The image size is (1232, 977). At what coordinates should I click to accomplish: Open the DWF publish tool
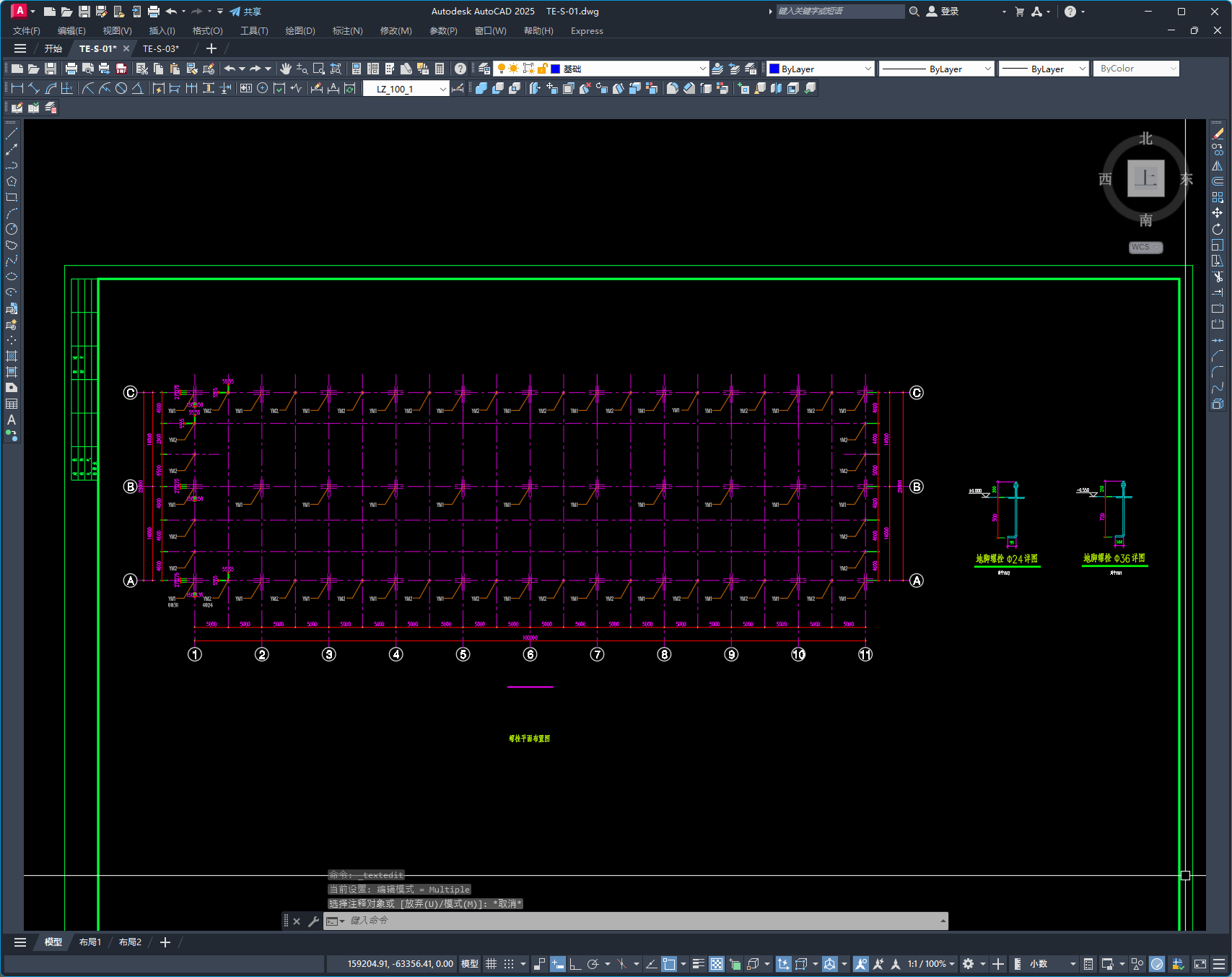[121, 69]
